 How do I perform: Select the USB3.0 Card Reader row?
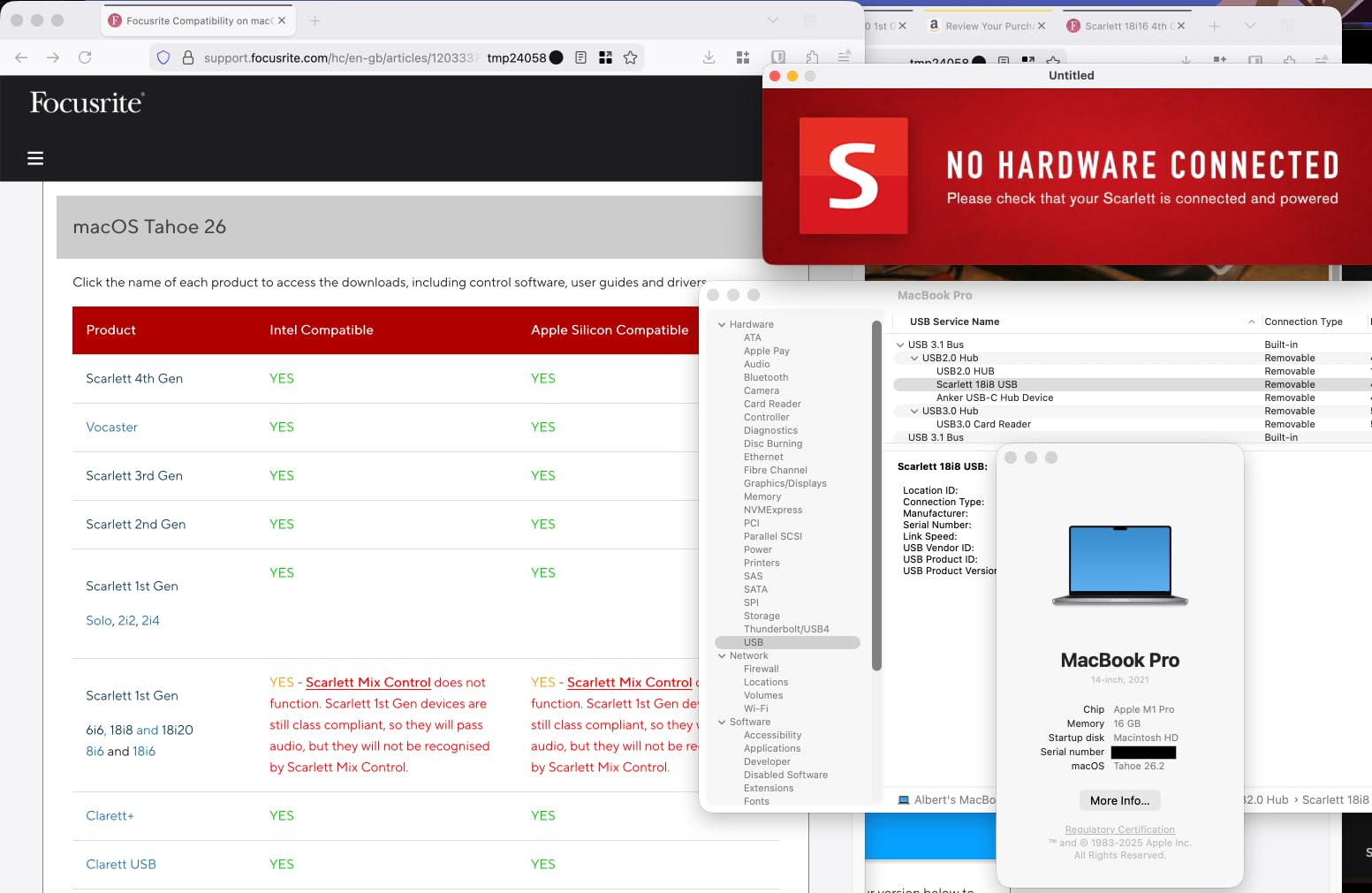point(1133,425)
